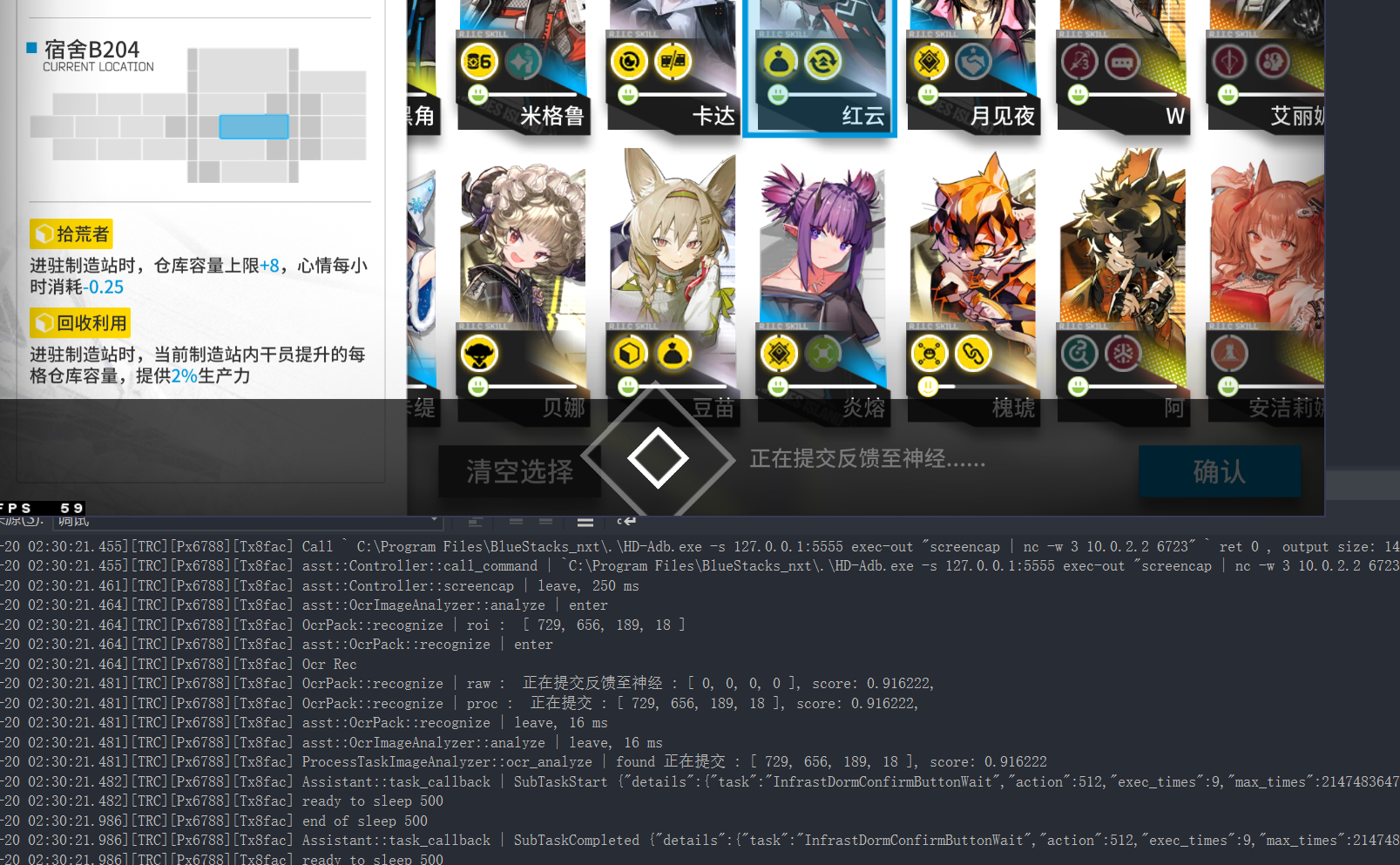
Task: Click log line containing SubTaskCompleted
Action: [x=700, y=840]
